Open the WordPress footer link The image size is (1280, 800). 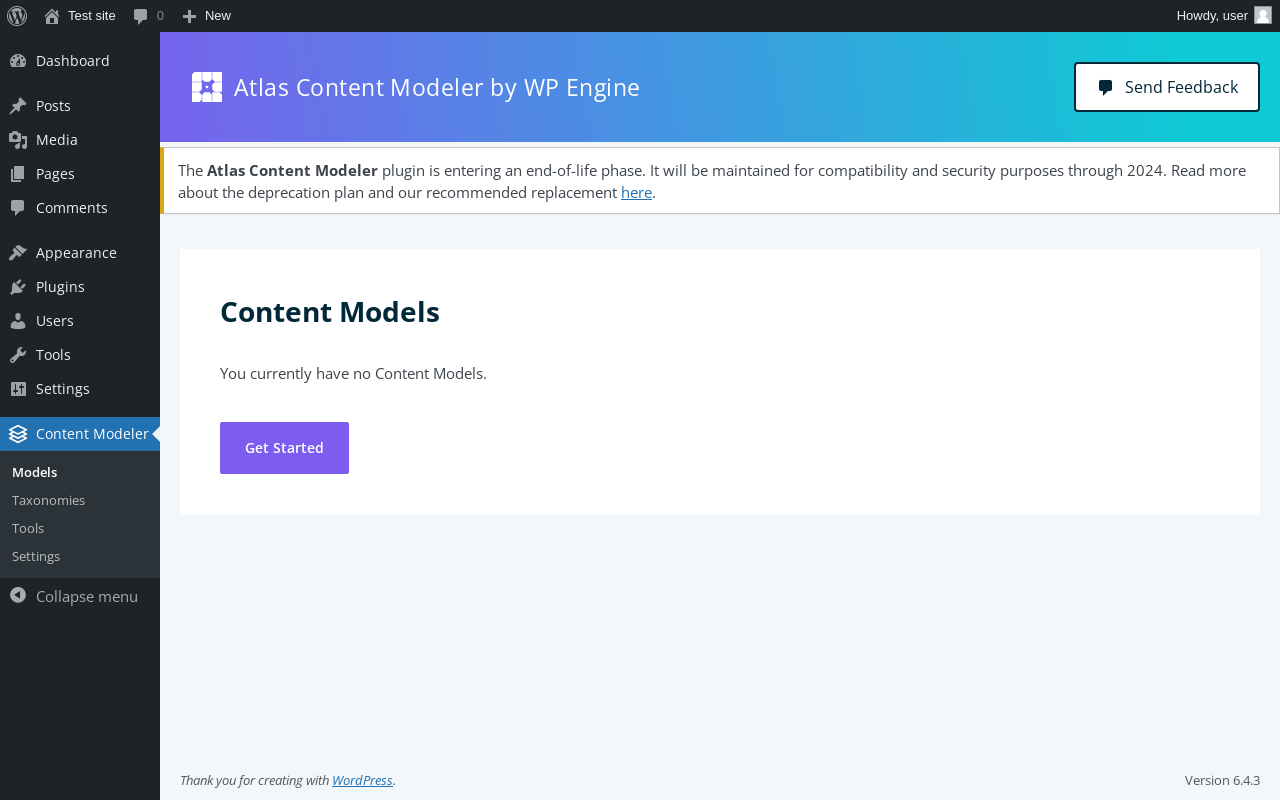pos(362,780)
